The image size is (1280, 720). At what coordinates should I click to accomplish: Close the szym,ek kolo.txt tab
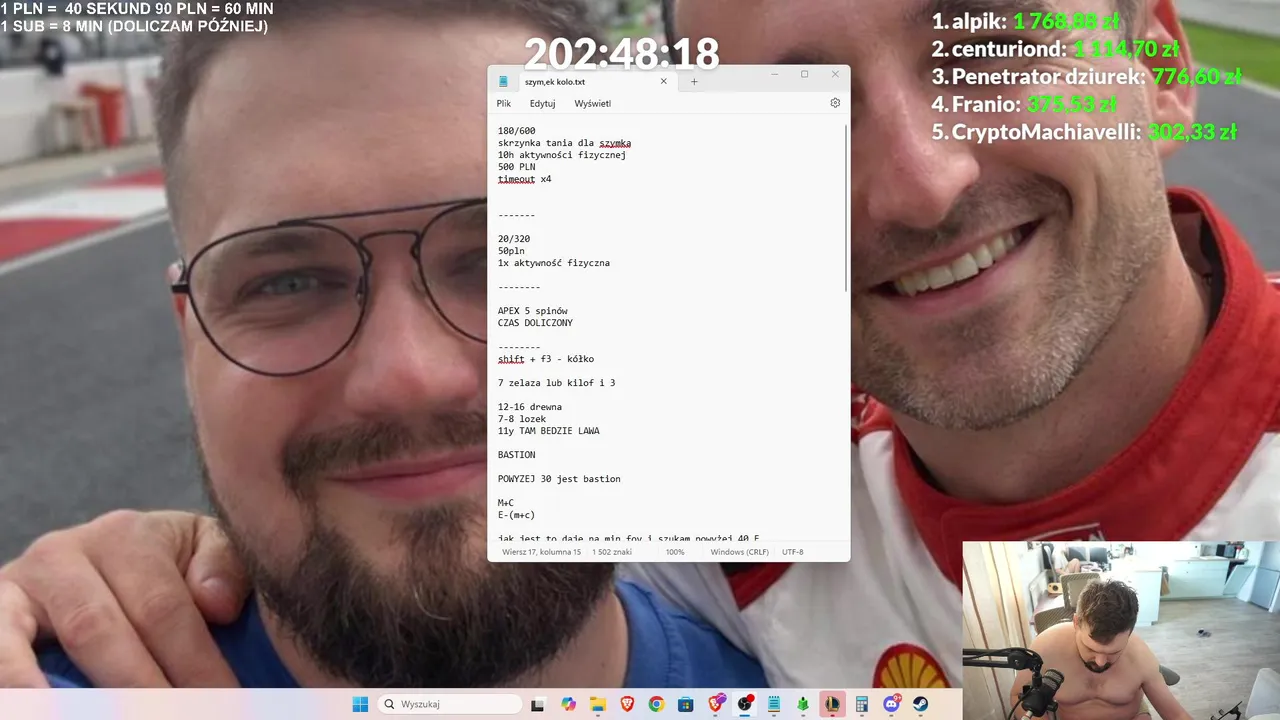point(663,81)
